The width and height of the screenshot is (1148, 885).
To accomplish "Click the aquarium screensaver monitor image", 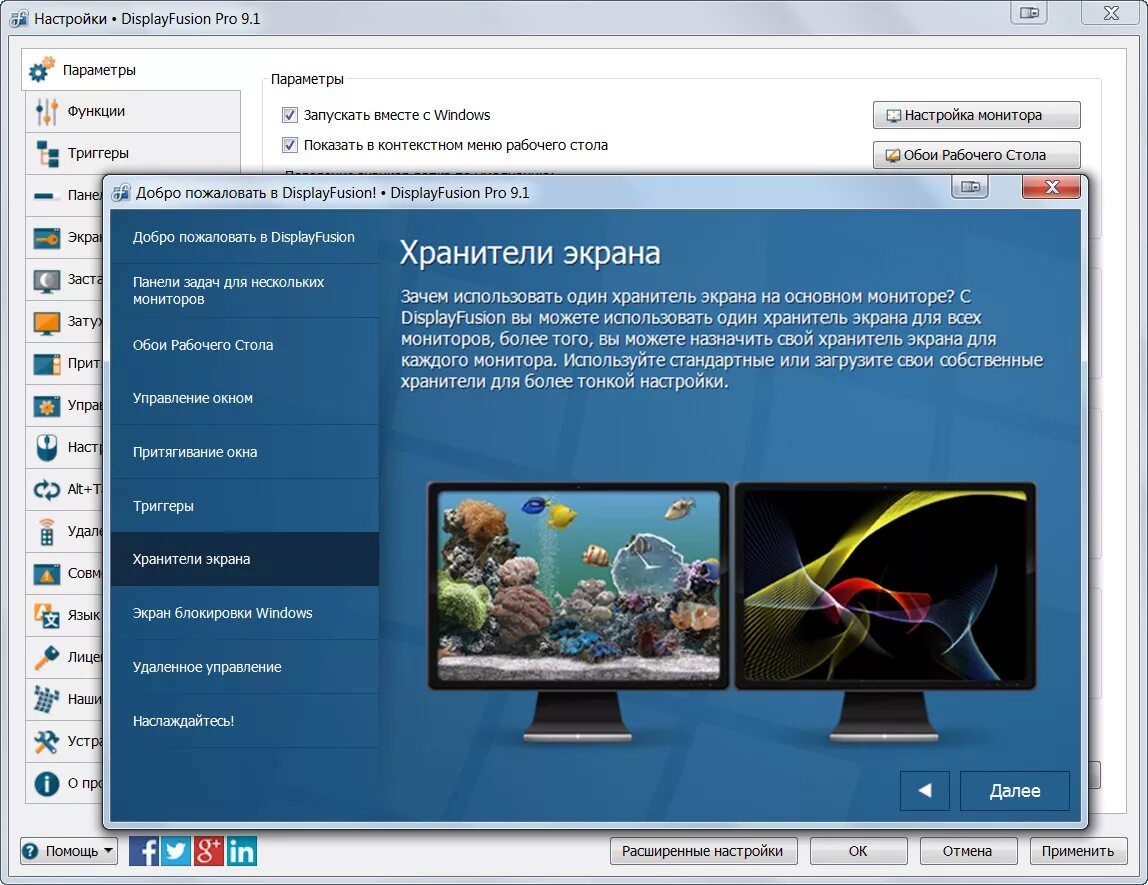I will 578,586.
